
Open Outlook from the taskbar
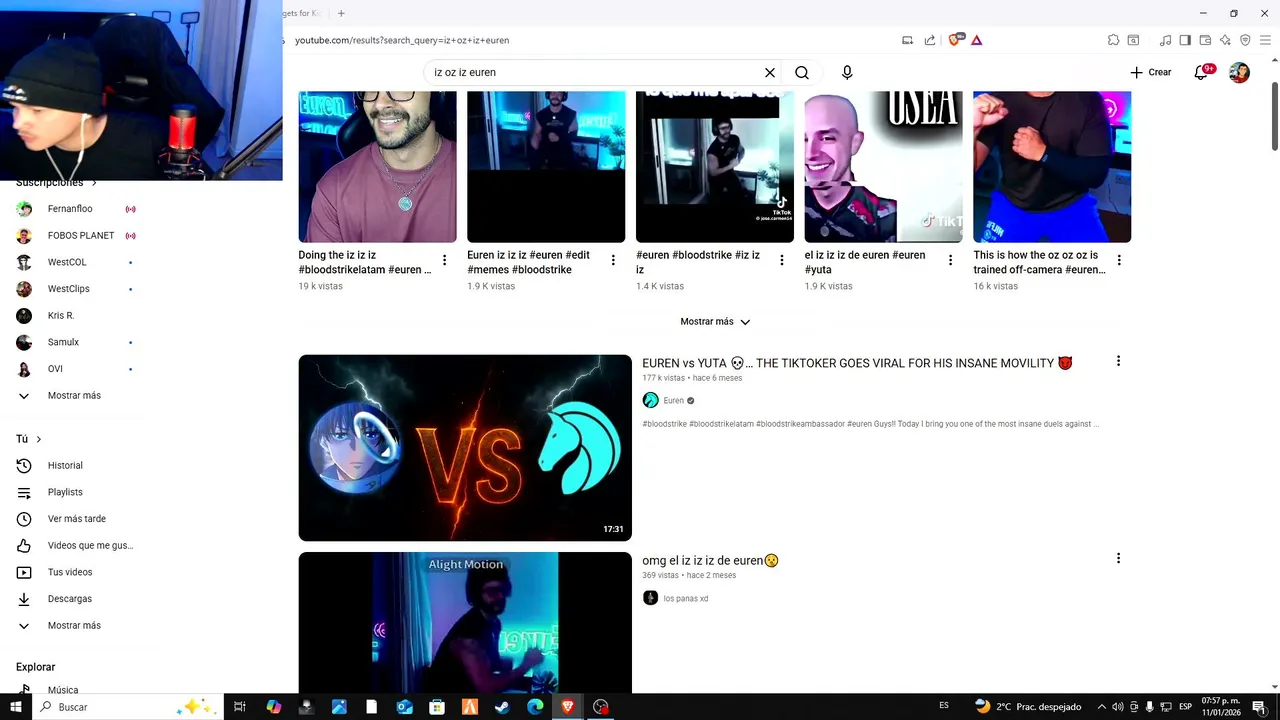coord(404,707)
